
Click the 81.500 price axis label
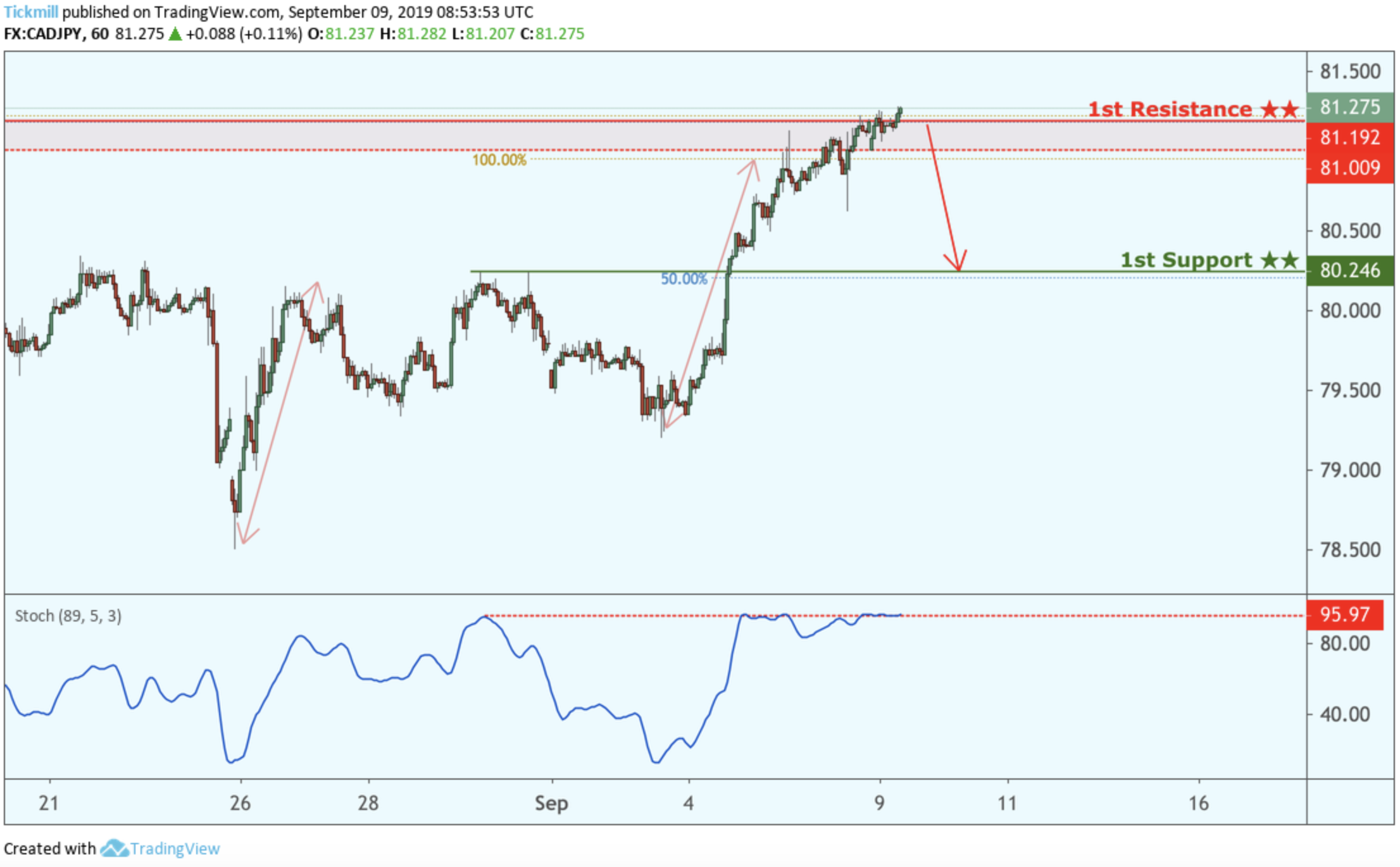pos(1350,71)
